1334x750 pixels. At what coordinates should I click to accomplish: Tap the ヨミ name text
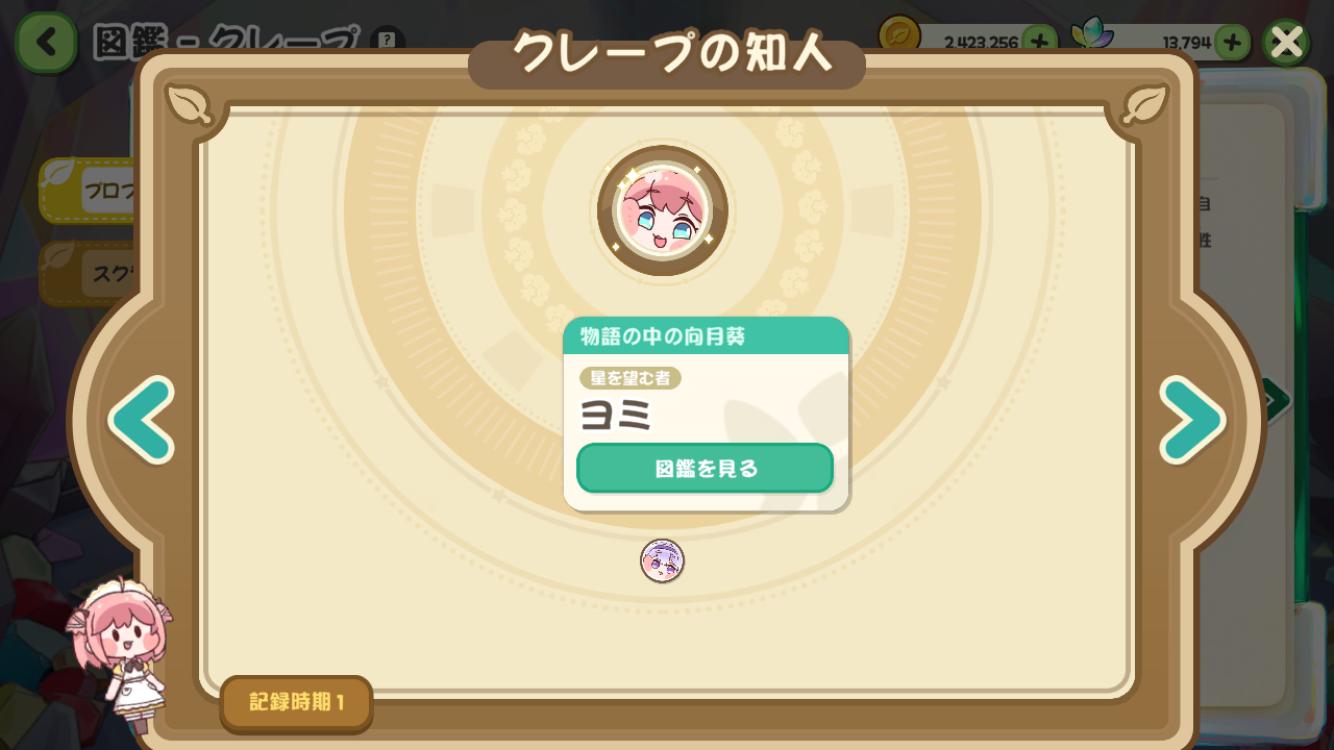pos(616,414)
